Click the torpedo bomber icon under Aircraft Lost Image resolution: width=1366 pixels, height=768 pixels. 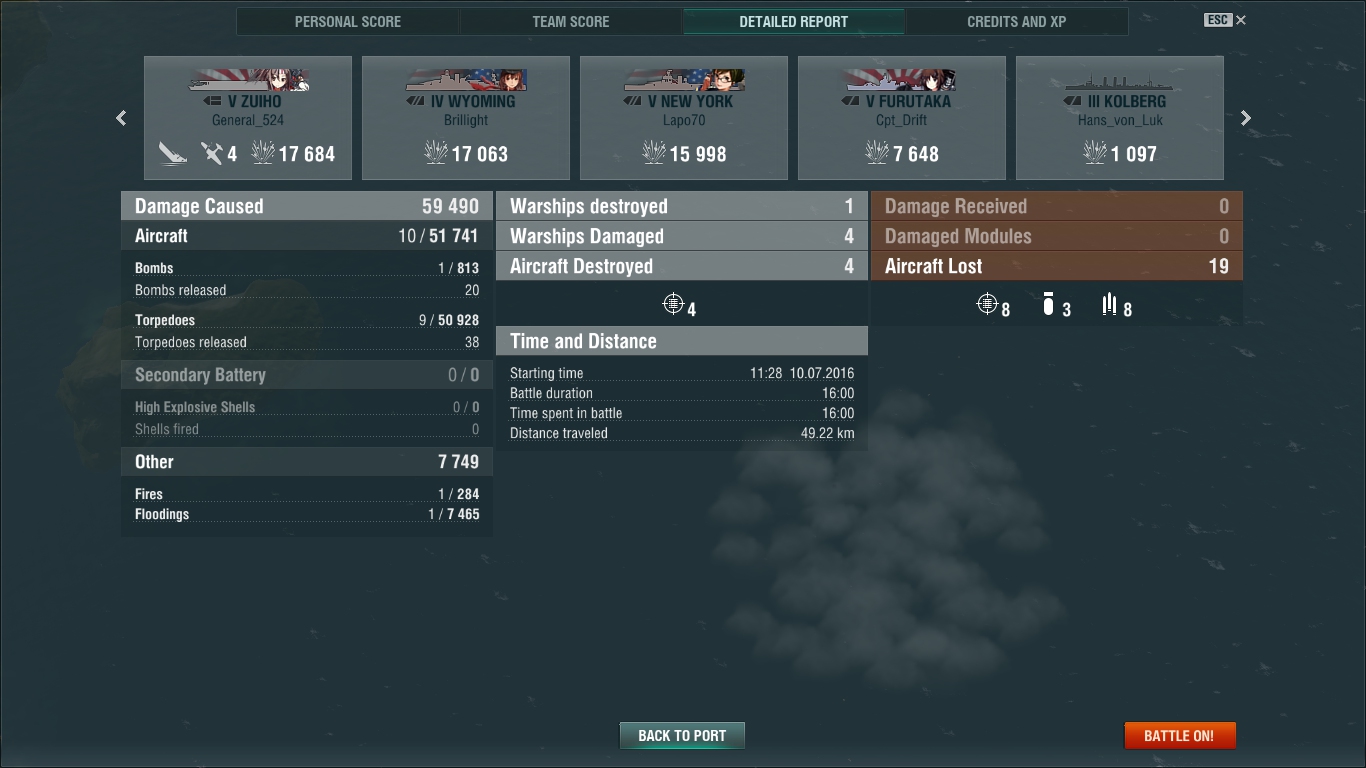click(1109, 304)
